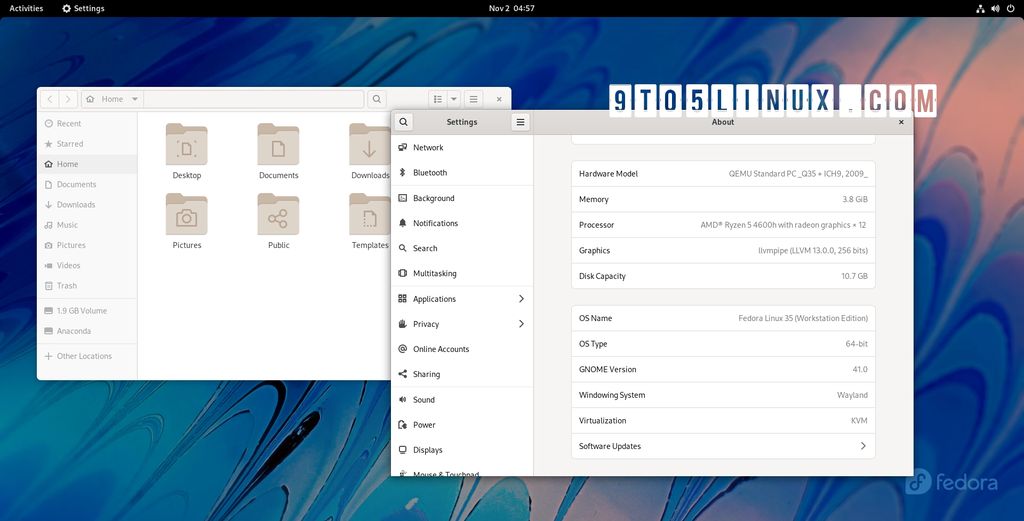Click the OS Name Fedora Linux row
The image size is (1024, 521).
pos(723,319)
